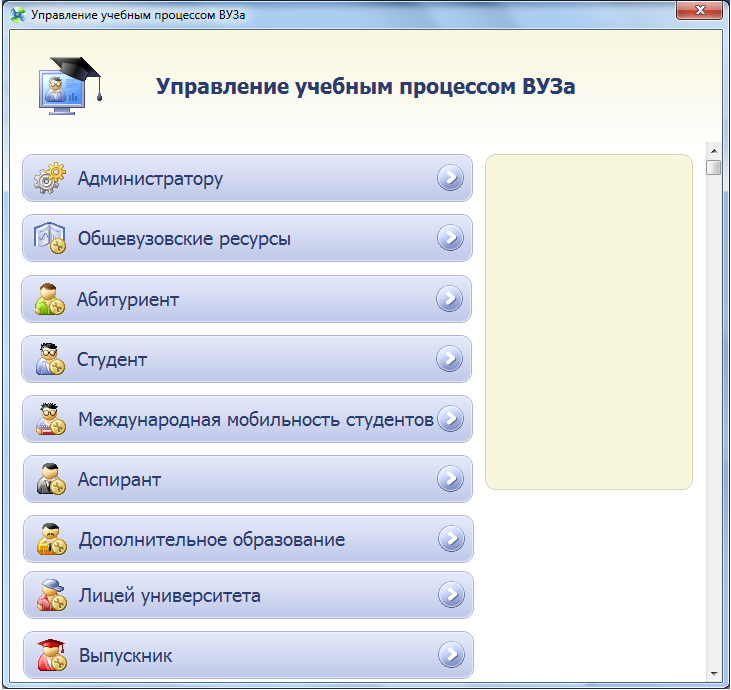Click the red graduate icon for Выпускник
The image size is (731, 690).
(x=51, y=655)
